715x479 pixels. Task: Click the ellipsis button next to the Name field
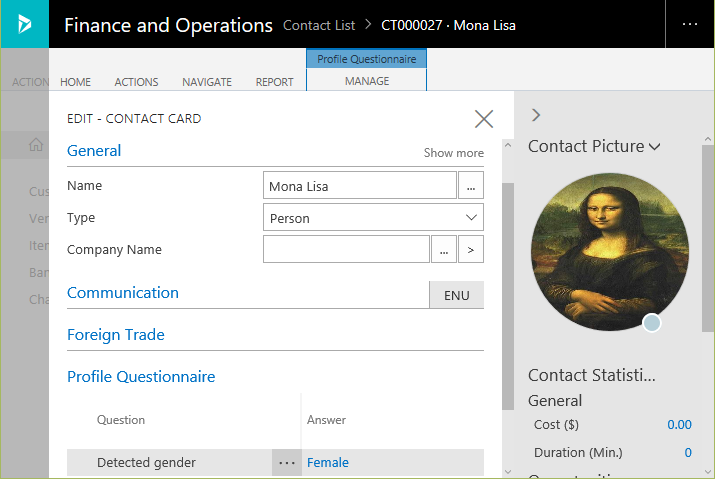coord(471,185)
